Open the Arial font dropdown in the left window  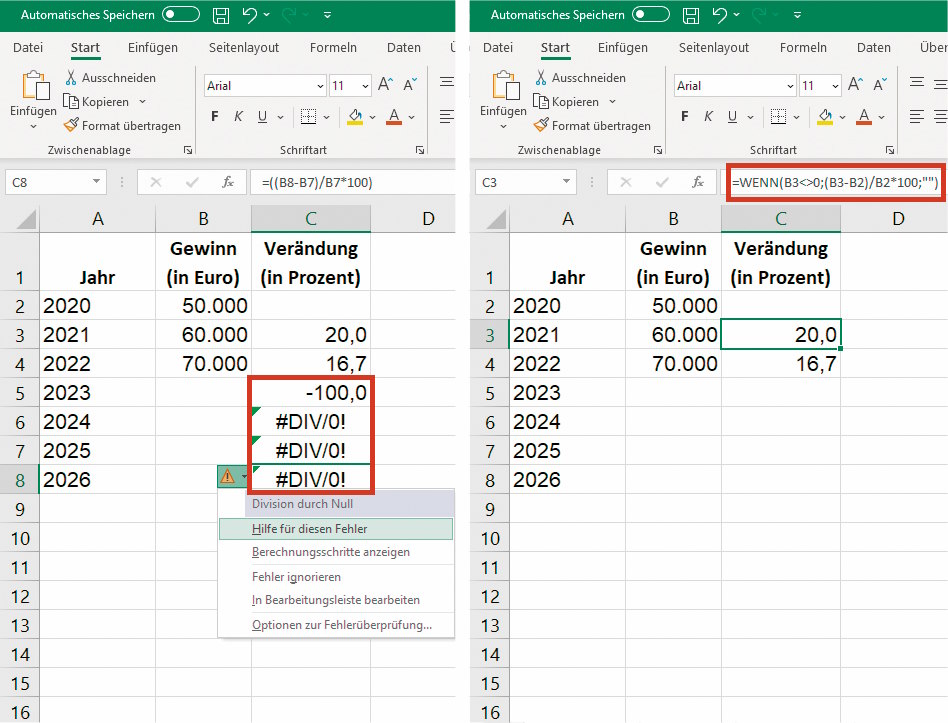pos(320,86)
